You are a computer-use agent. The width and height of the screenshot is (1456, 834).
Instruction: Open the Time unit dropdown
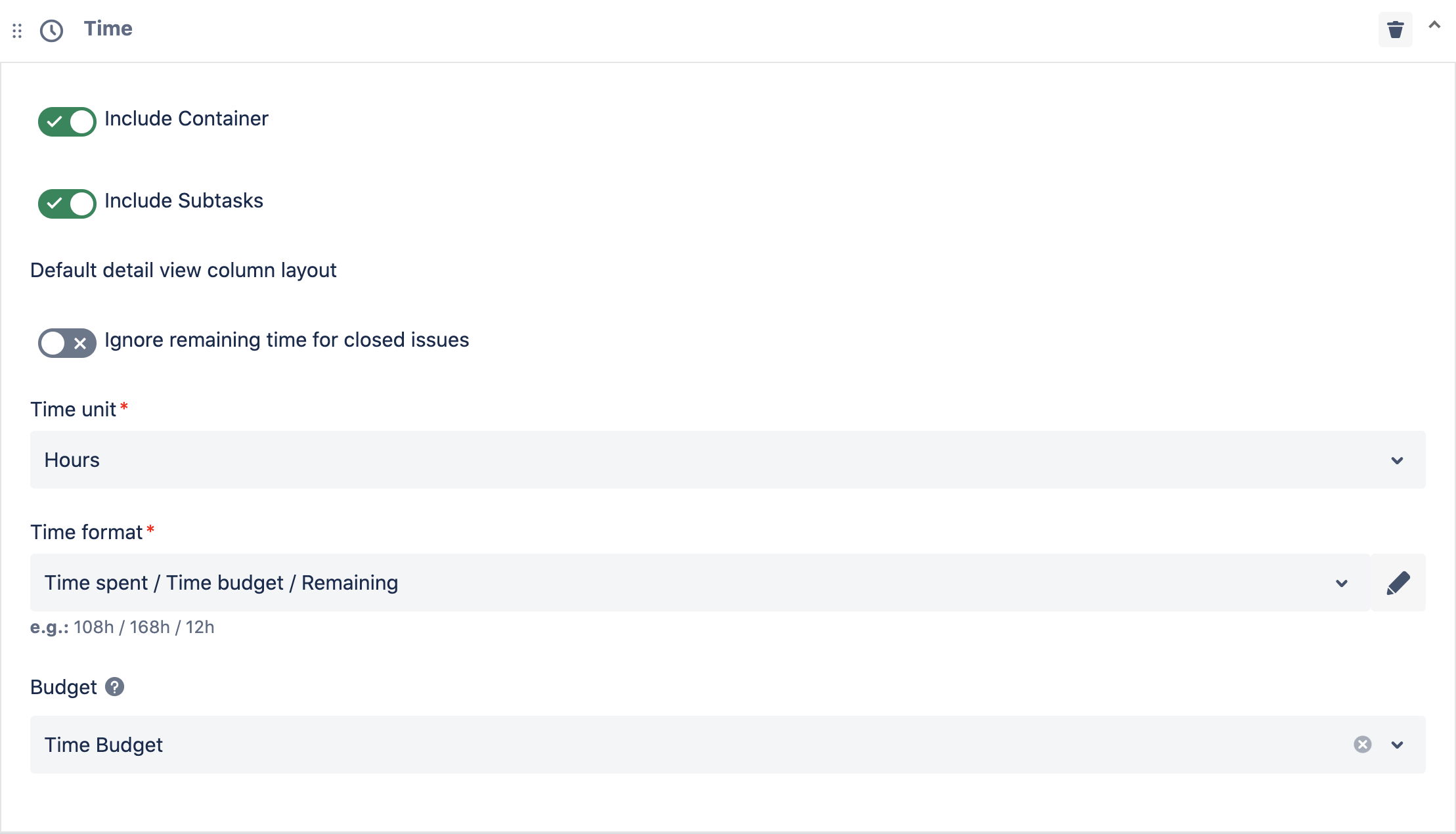point(1398,460)
